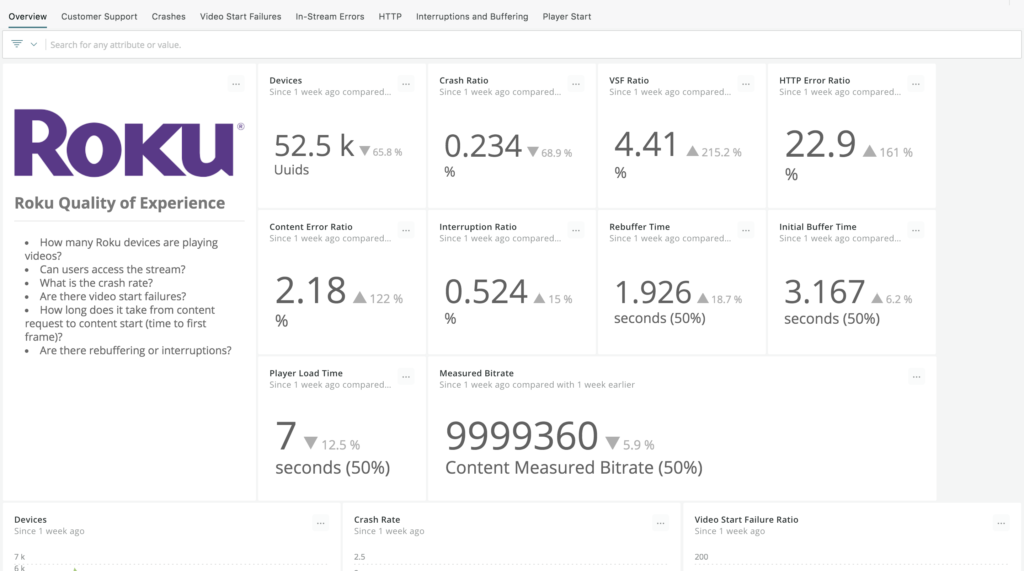This screenshot has height=571, width=1024.
Task: Switch to the Overview tab
Action: coord(27,16)
